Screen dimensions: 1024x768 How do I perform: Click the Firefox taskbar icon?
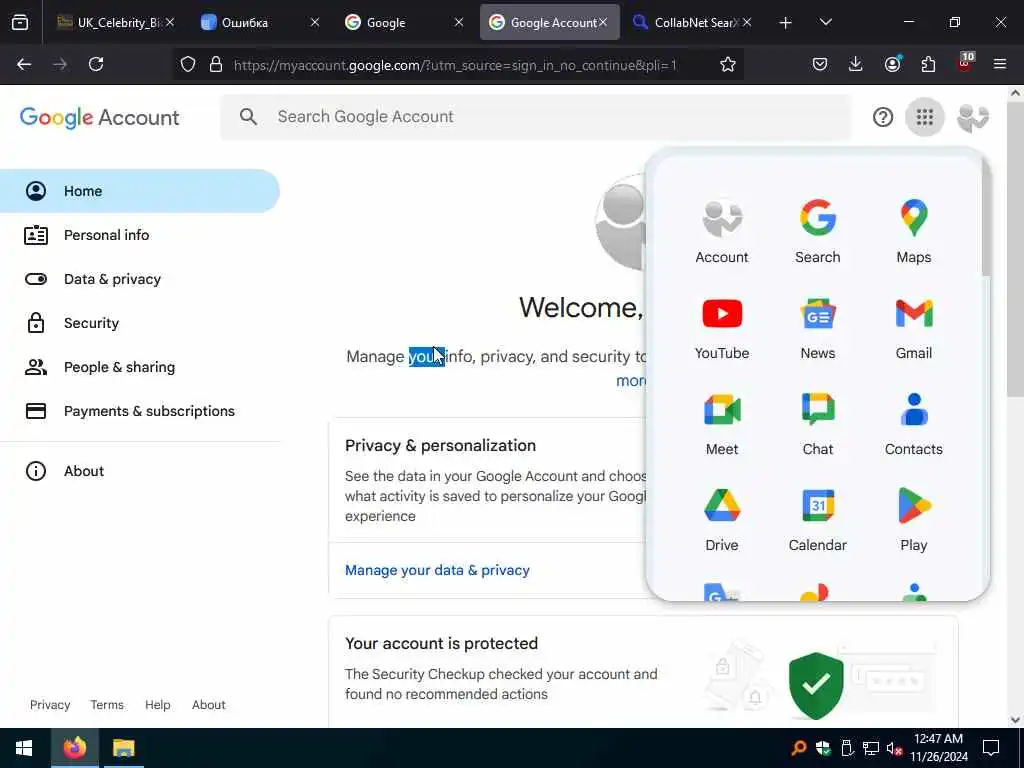(74, 748)
